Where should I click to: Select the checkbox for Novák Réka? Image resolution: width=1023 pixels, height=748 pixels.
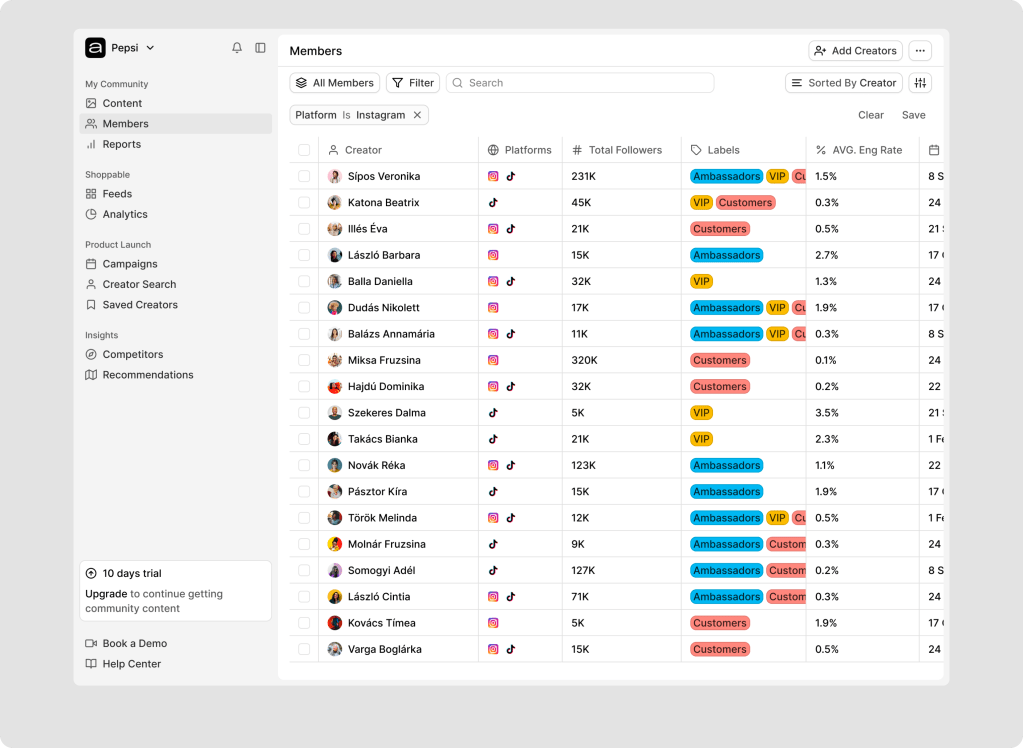pyautogui.click(x=304, y=465)
